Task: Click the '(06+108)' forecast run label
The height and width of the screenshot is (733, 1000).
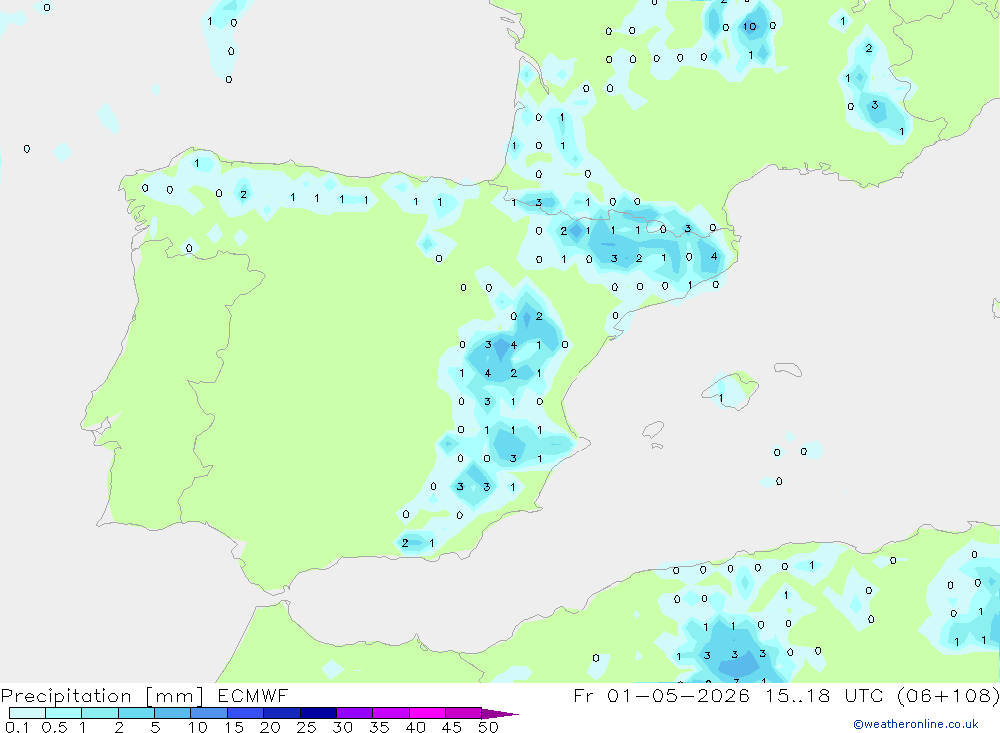Action: click(x=948, y=695)
